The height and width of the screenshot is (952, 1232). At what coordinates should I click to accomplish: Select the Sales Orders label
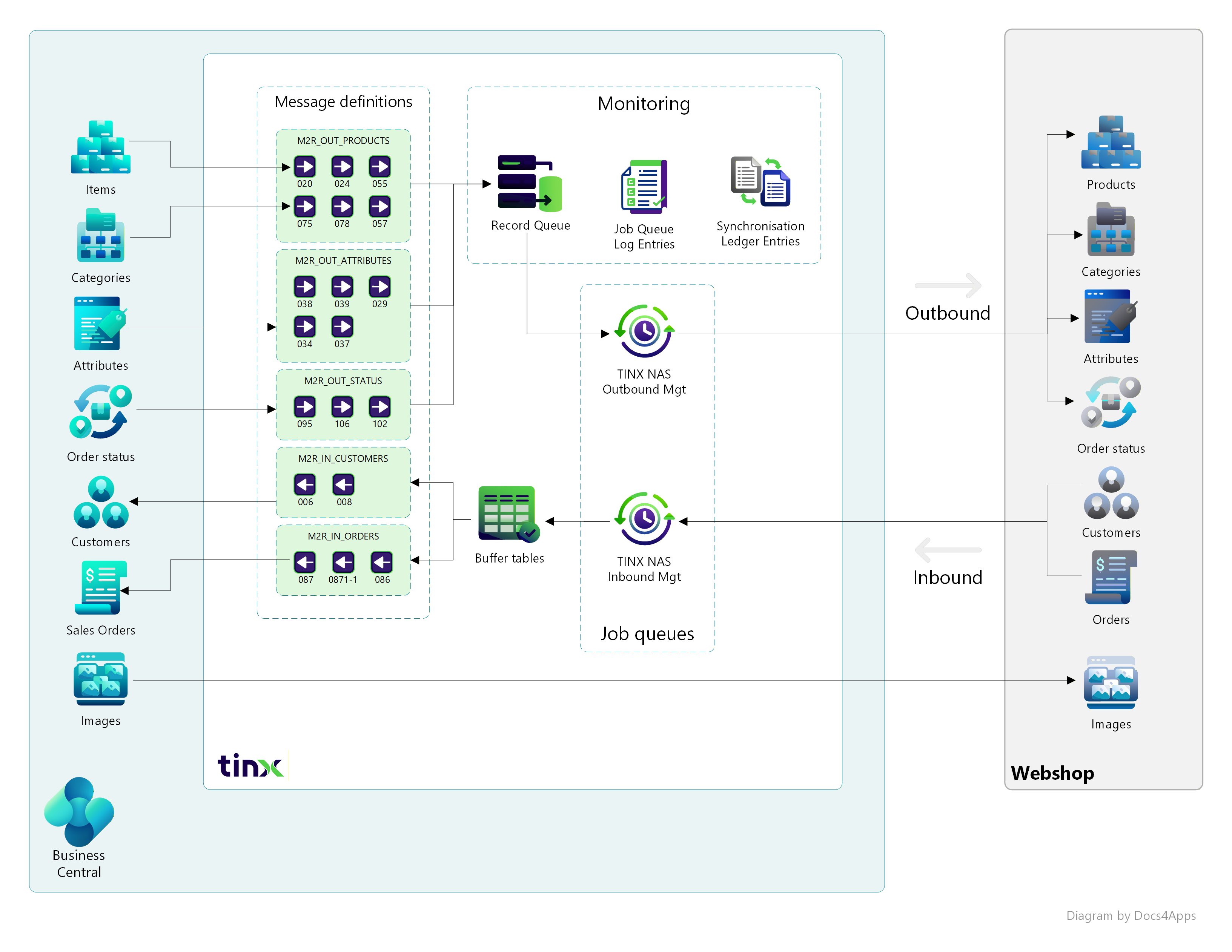click(x=101, y=630)
